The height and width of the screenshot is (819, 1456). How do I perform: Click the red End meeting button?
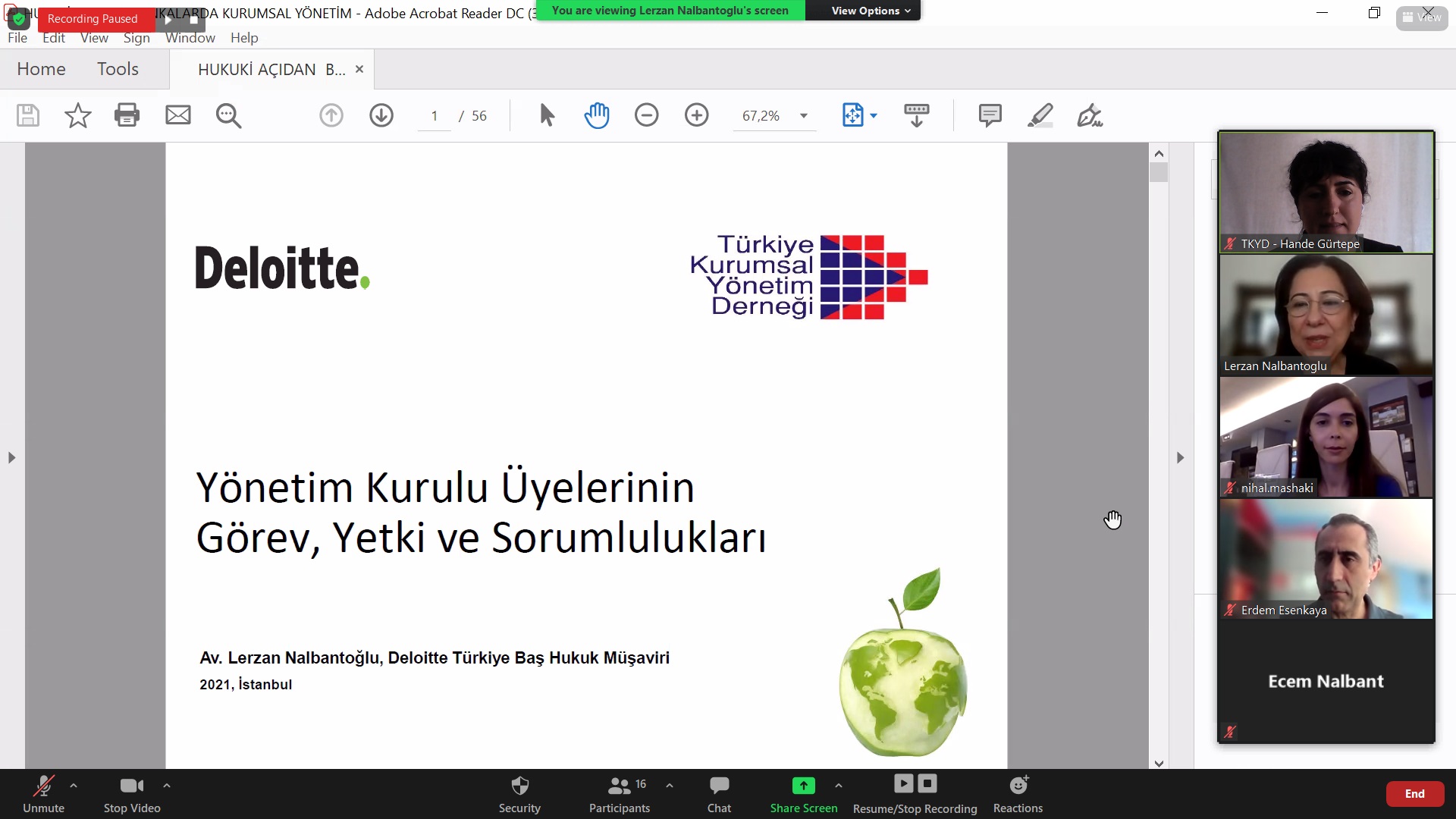1414,793
